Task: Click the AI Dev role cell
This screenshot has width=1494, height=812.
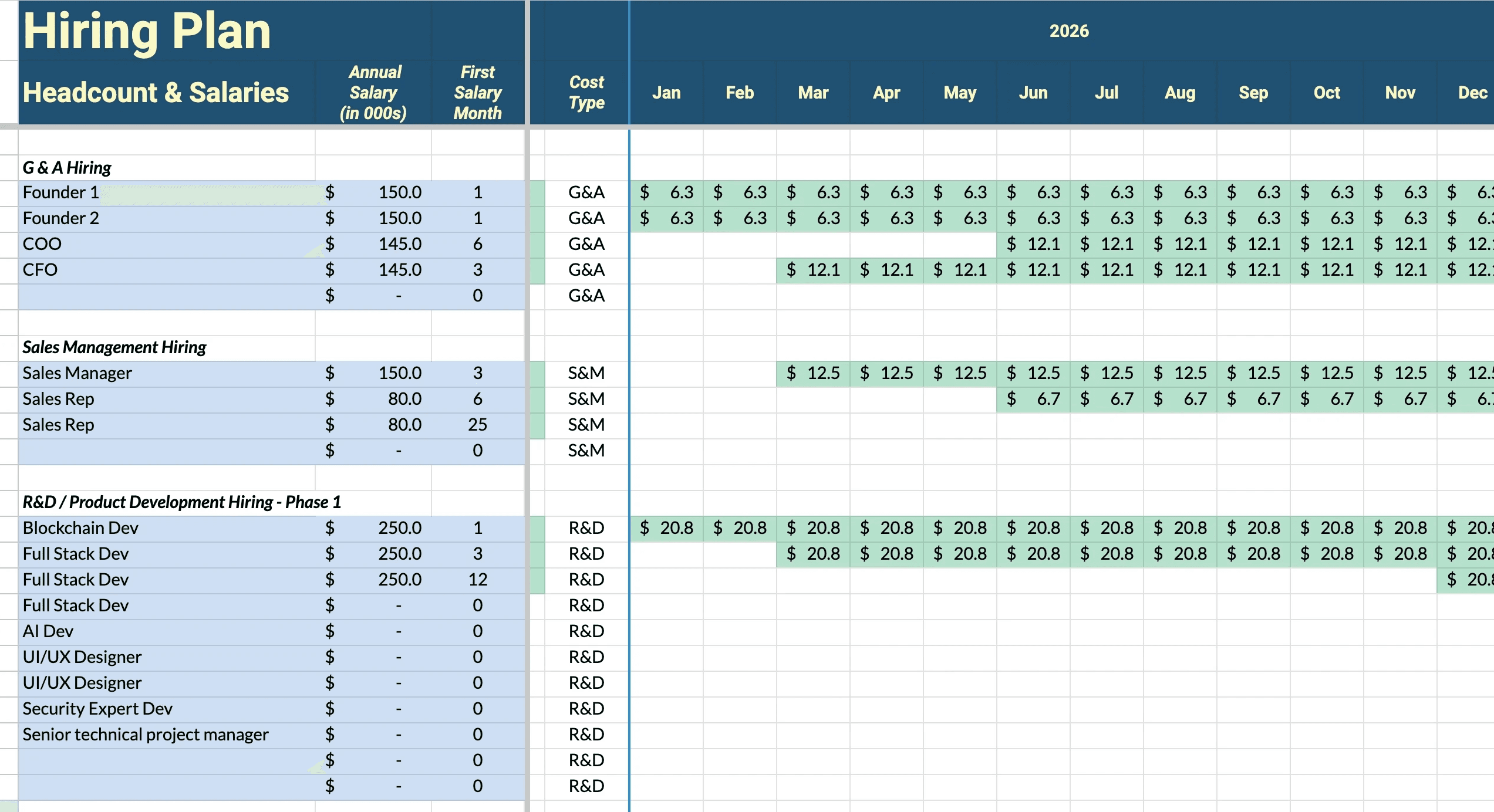Action: (48, 631)
